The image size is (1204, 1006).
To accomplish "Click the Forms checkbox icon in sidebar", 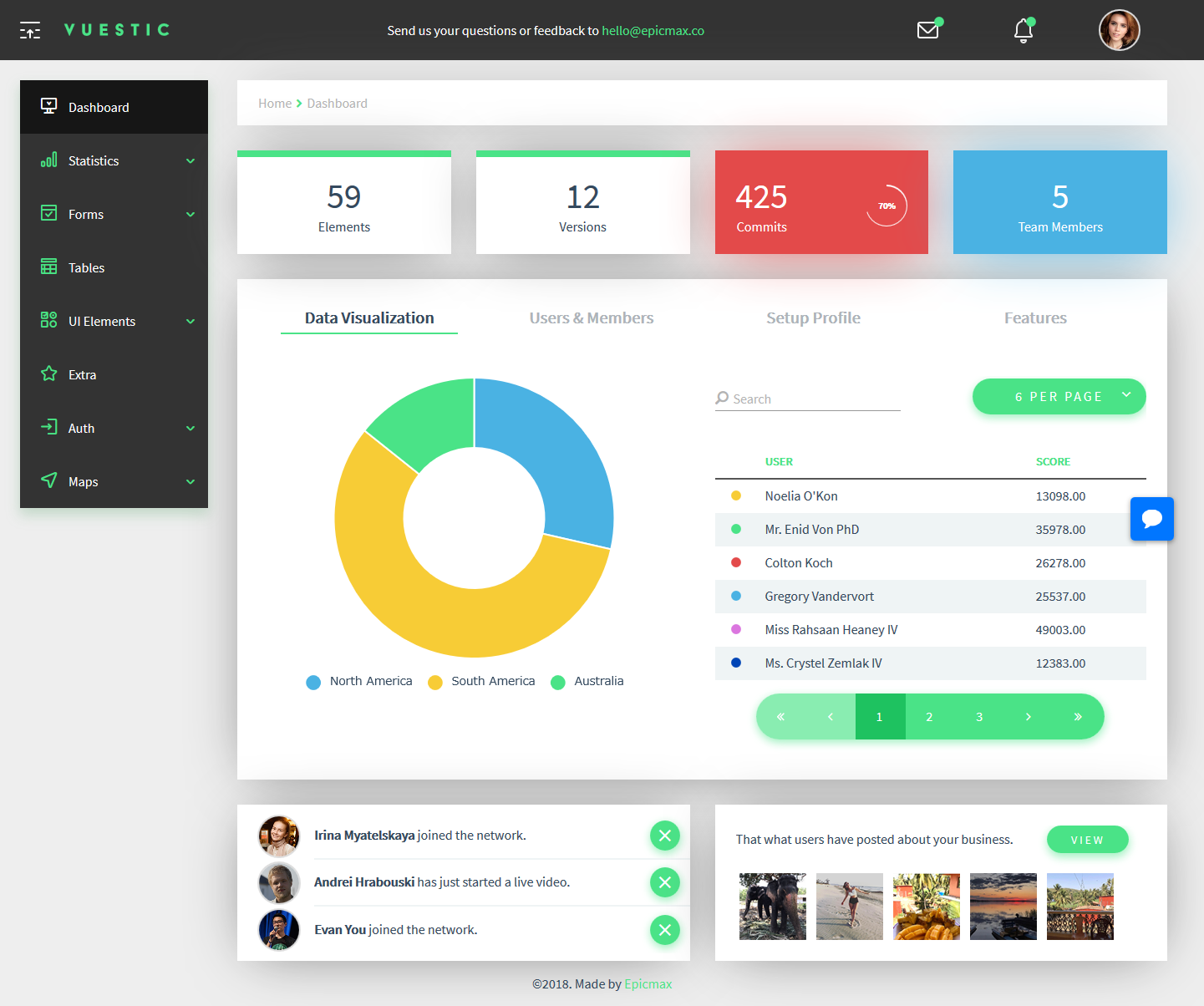I will (49, 213).
